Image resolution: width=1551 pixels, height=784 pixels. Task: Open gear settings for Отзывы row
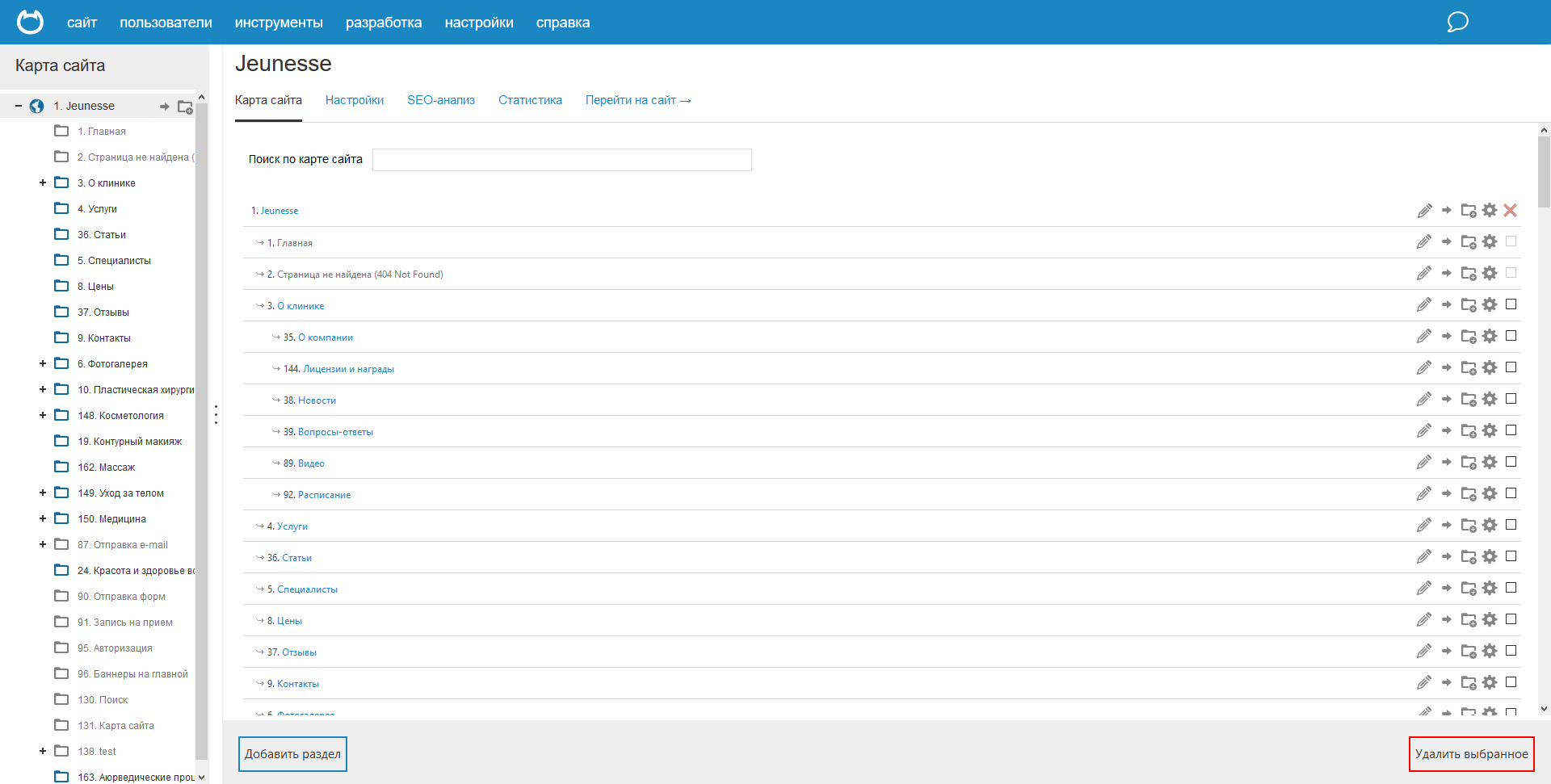click(x=1490, y=651)
